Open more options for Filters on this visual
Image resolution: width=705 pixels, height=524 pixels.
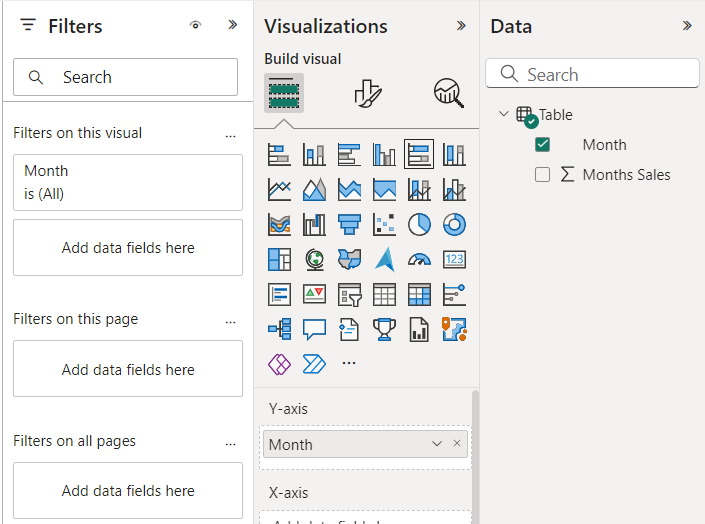tap(231, 133)
